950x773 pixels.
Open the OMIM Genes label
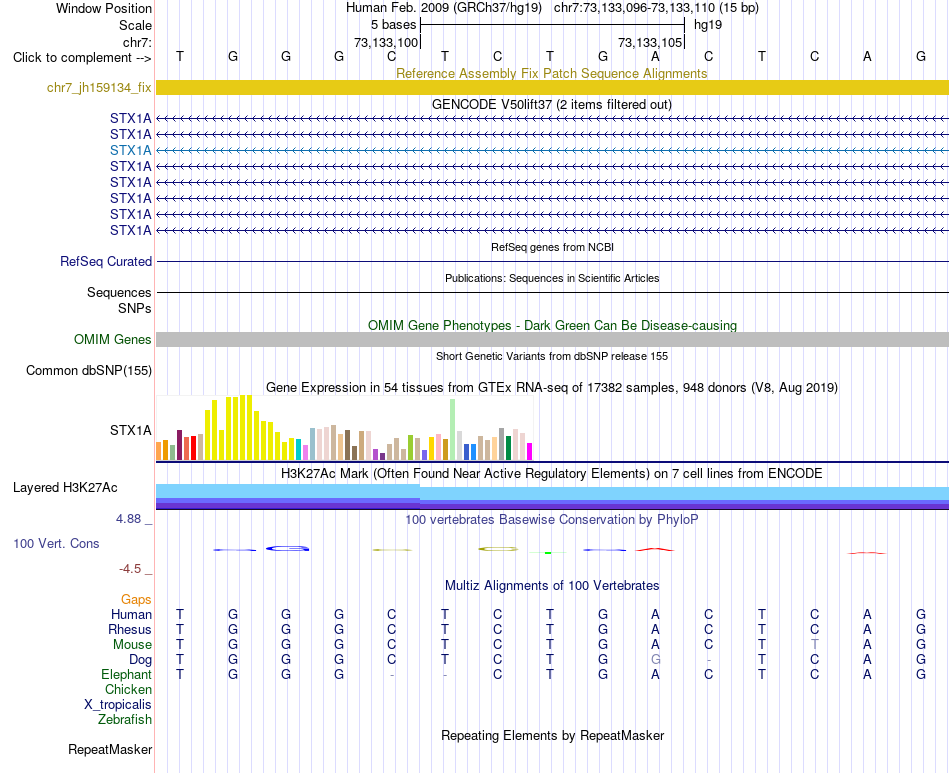(x=112, y=339)
